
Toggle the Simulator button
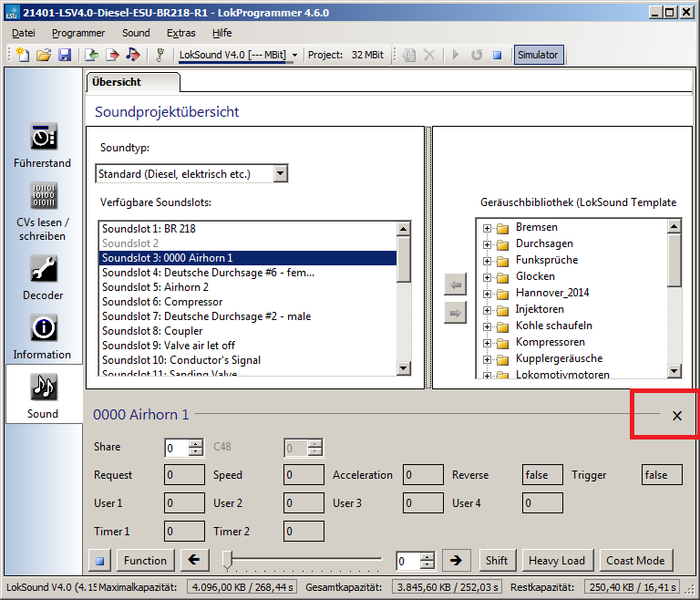(x=538, y=55)
